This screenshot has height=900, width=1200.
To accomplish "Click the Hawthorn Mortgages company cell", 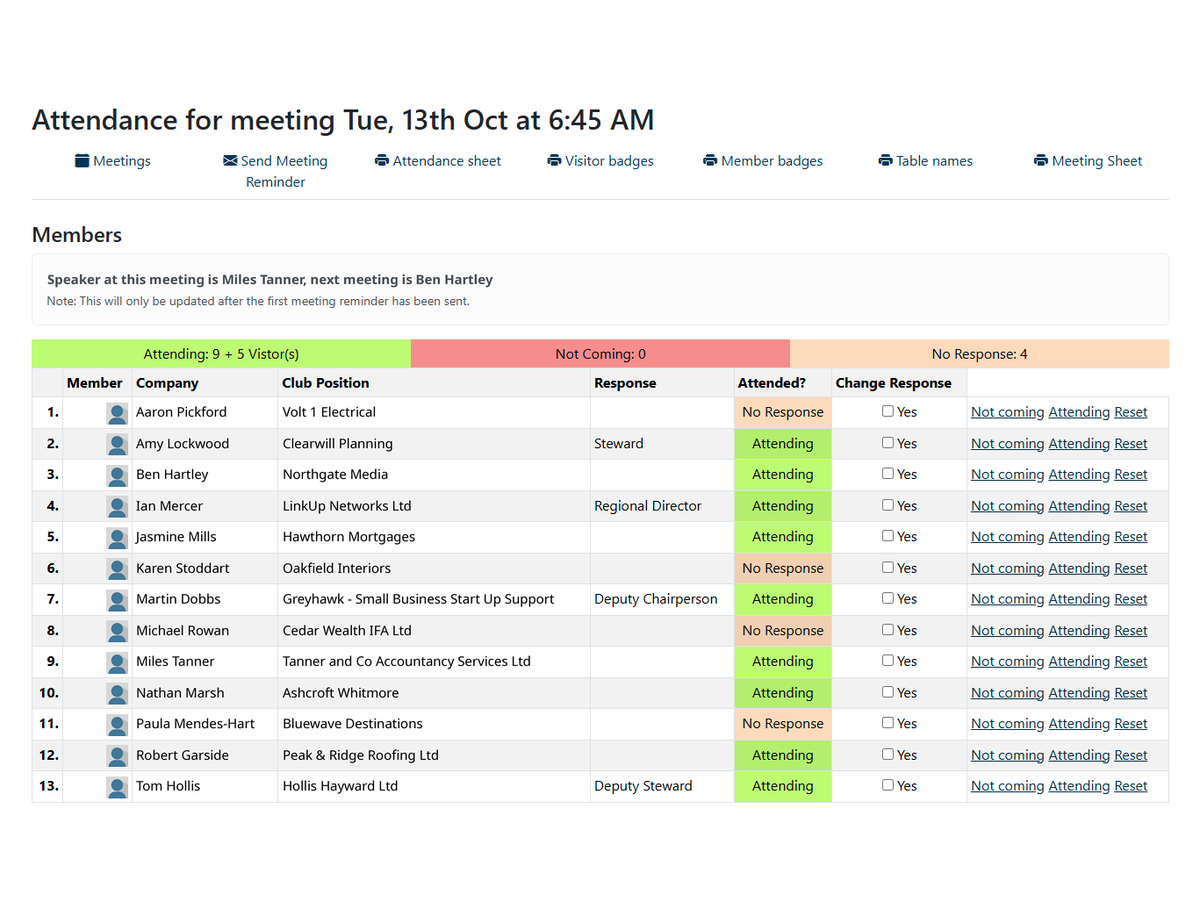I will (x=434, y=537).
